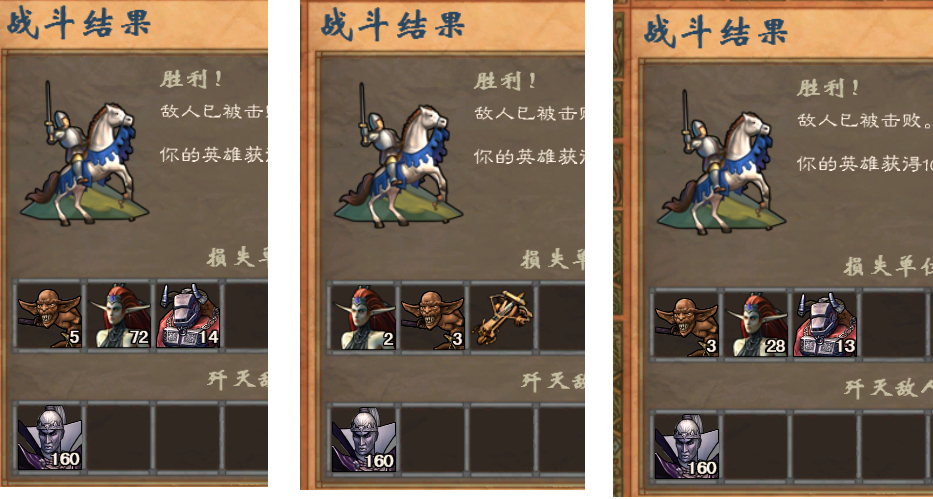This screenshot has width=933, height=499.
Task: Click the mounted knight image in left panel
Action: [x=84, y=153]
